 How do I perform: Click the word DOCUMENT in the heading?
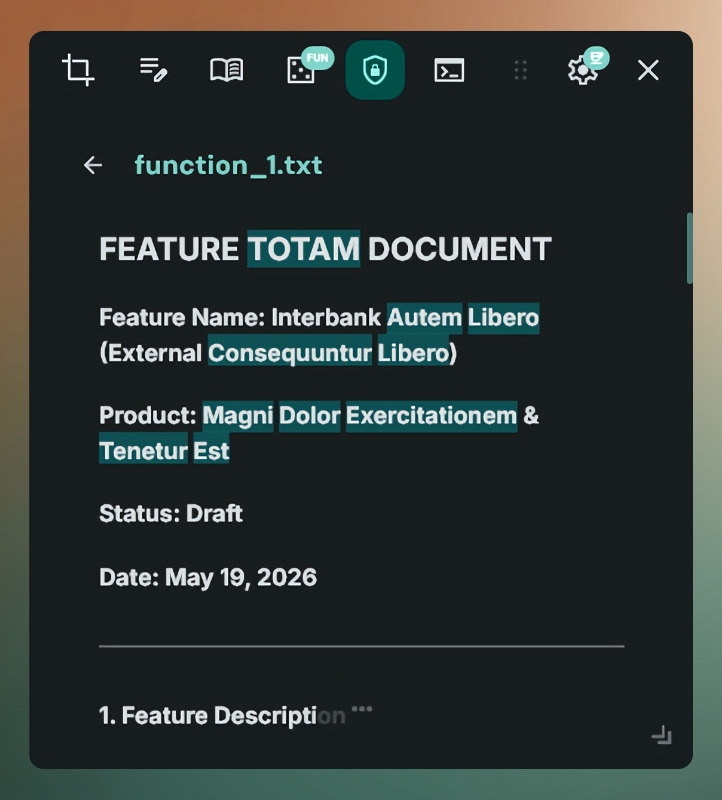460,249
